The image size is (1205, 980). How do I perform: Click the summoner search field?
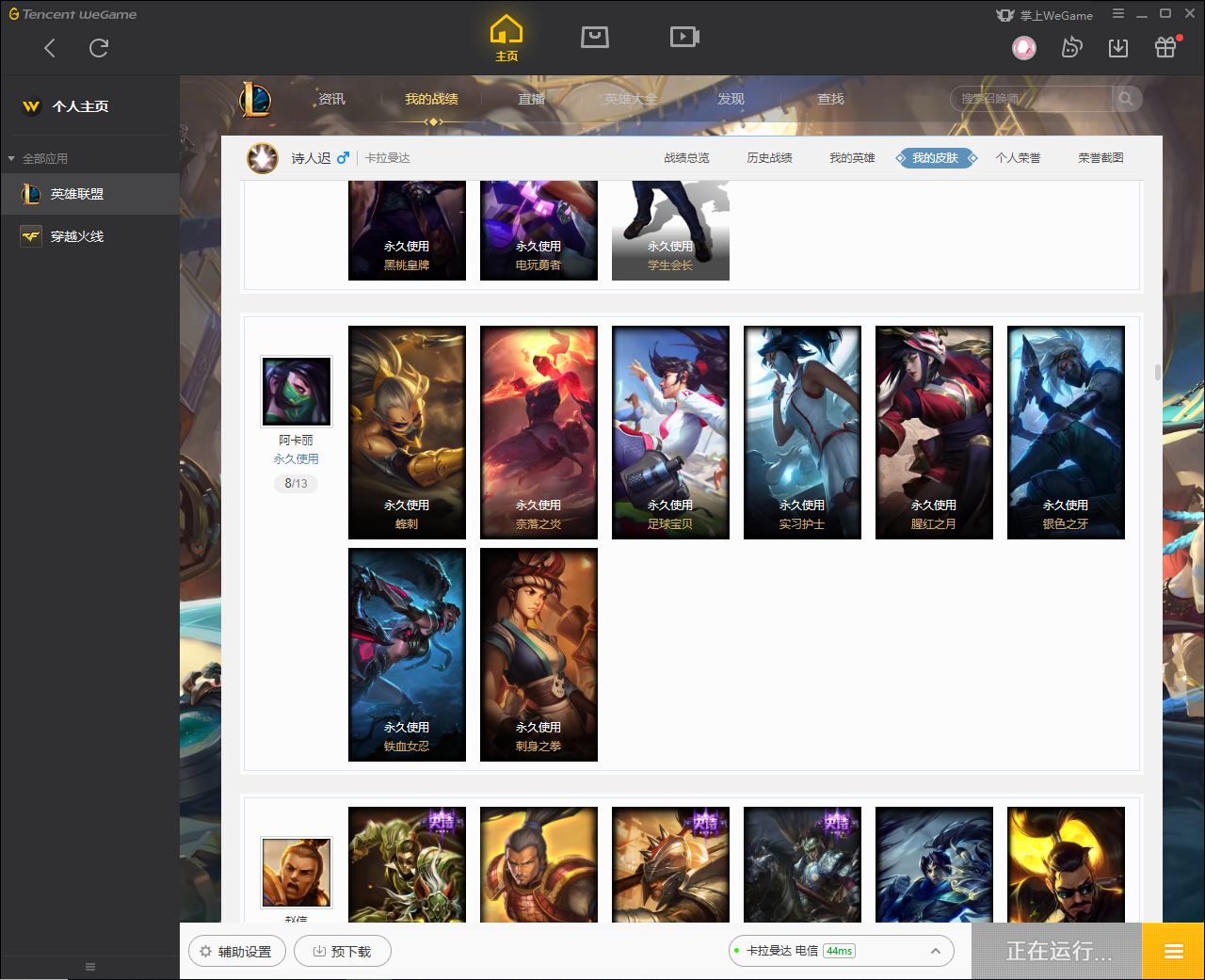point(1032,99)
